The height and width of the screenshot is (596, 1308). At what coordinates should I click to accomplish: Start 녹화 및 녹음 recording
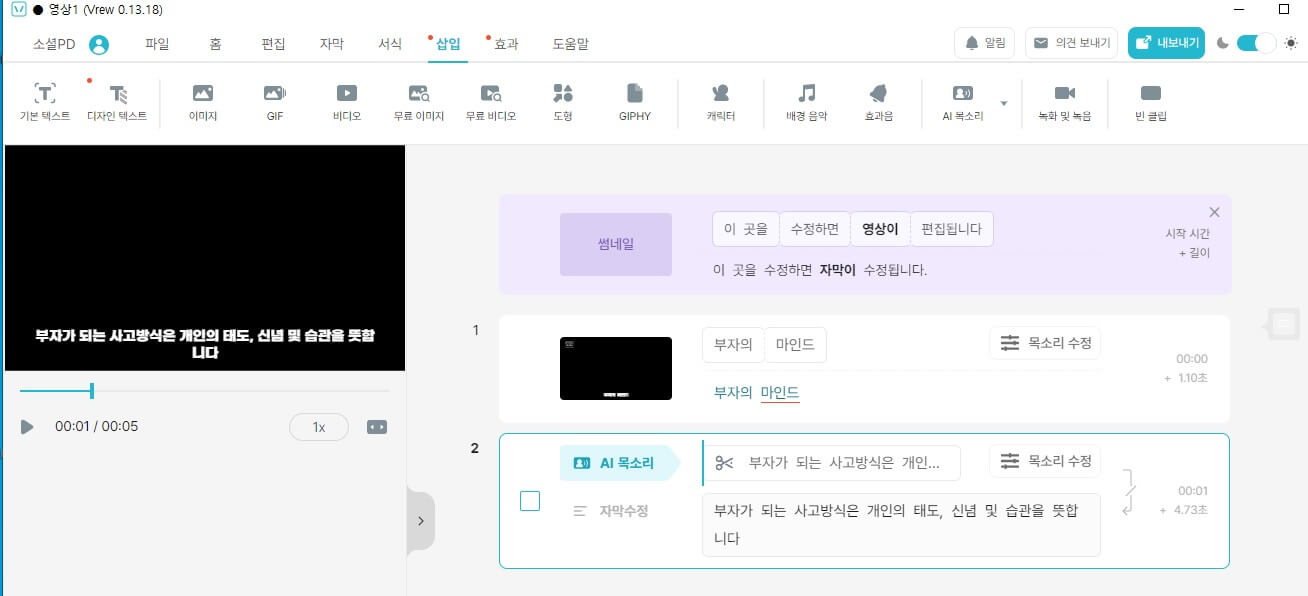point(1065,102)
